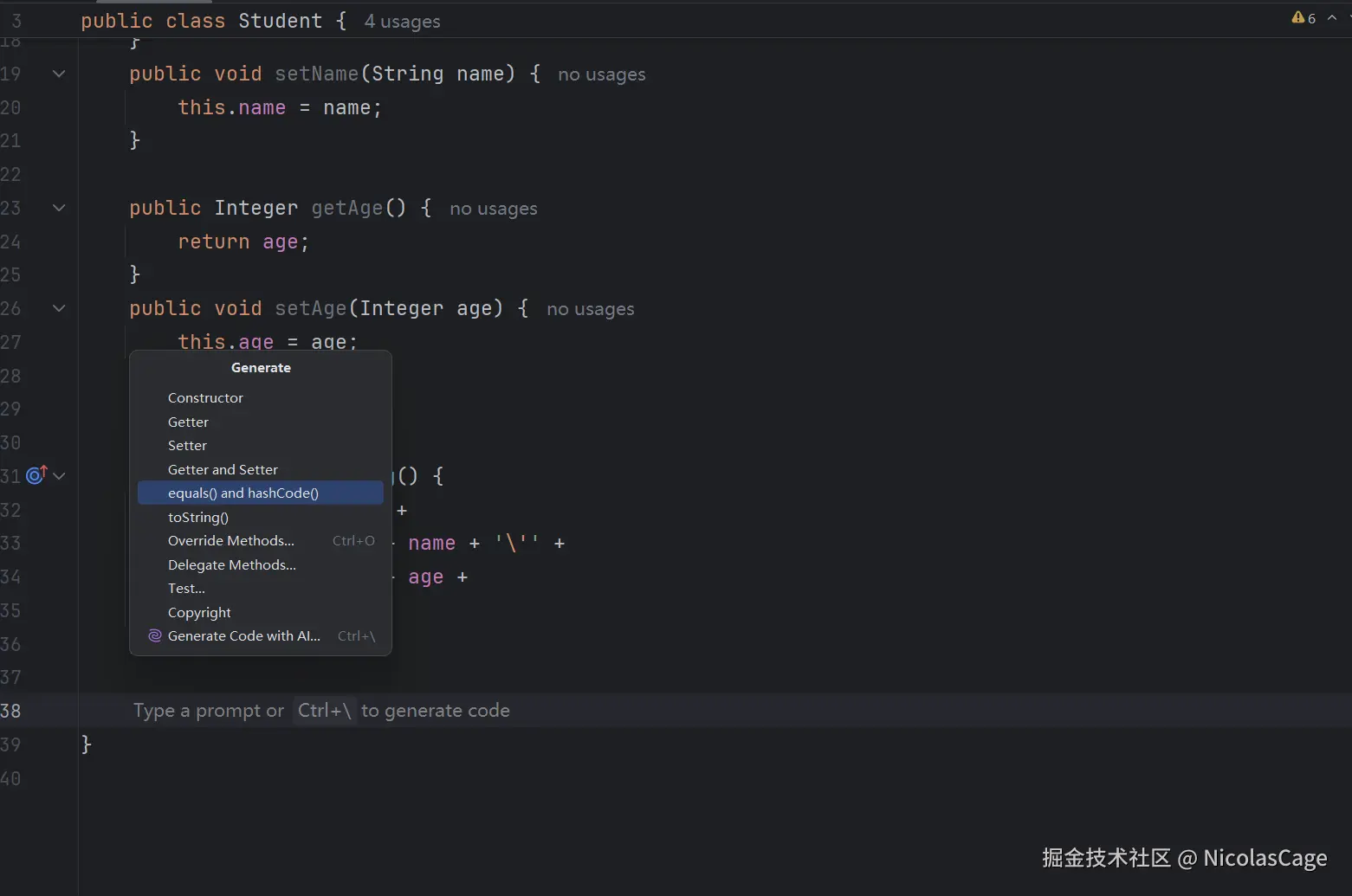Open the warnings indicator showing 6 problems
Screen dimensions: 1352x896
[x=1303, y=18]
